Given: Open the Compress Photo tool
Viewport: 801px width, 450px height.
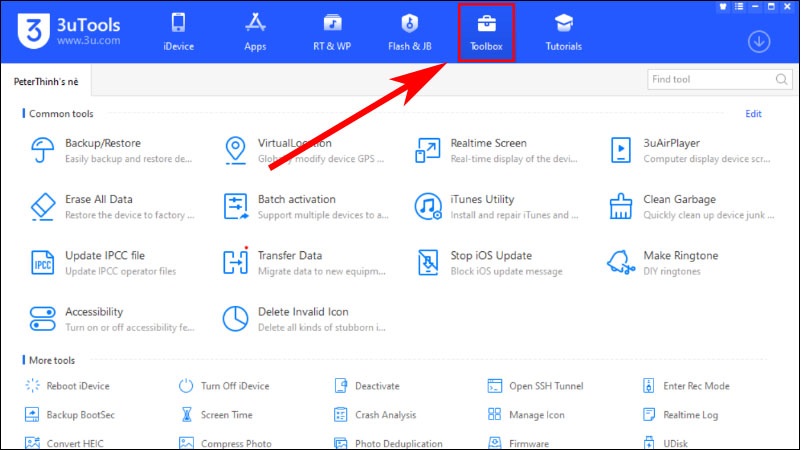Looking at the screenshot, I should 225,443.
